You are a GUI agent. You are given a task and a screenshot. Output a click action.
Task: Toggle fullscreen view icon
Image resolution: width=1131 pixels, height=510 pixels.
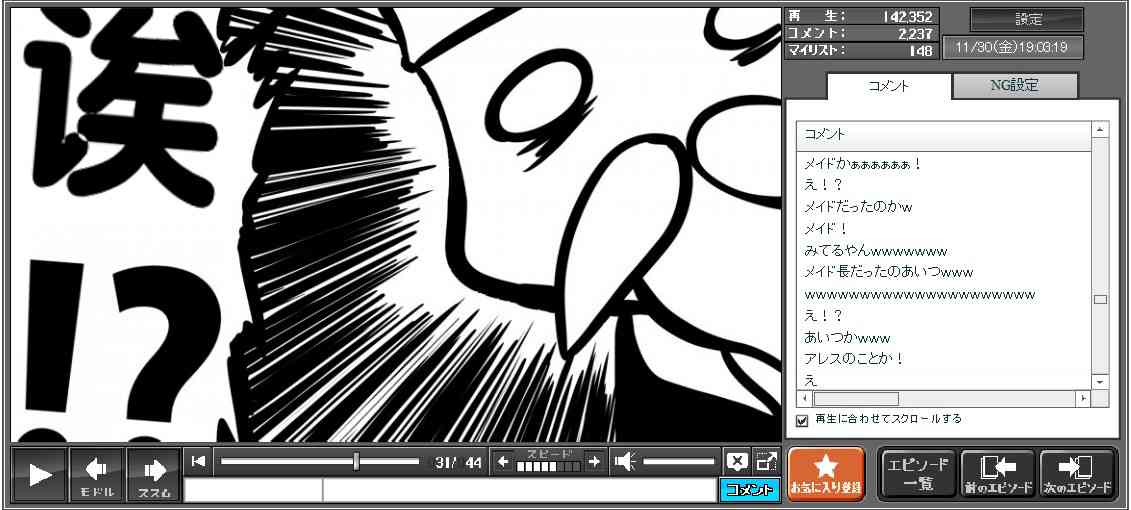click(767, 461)
